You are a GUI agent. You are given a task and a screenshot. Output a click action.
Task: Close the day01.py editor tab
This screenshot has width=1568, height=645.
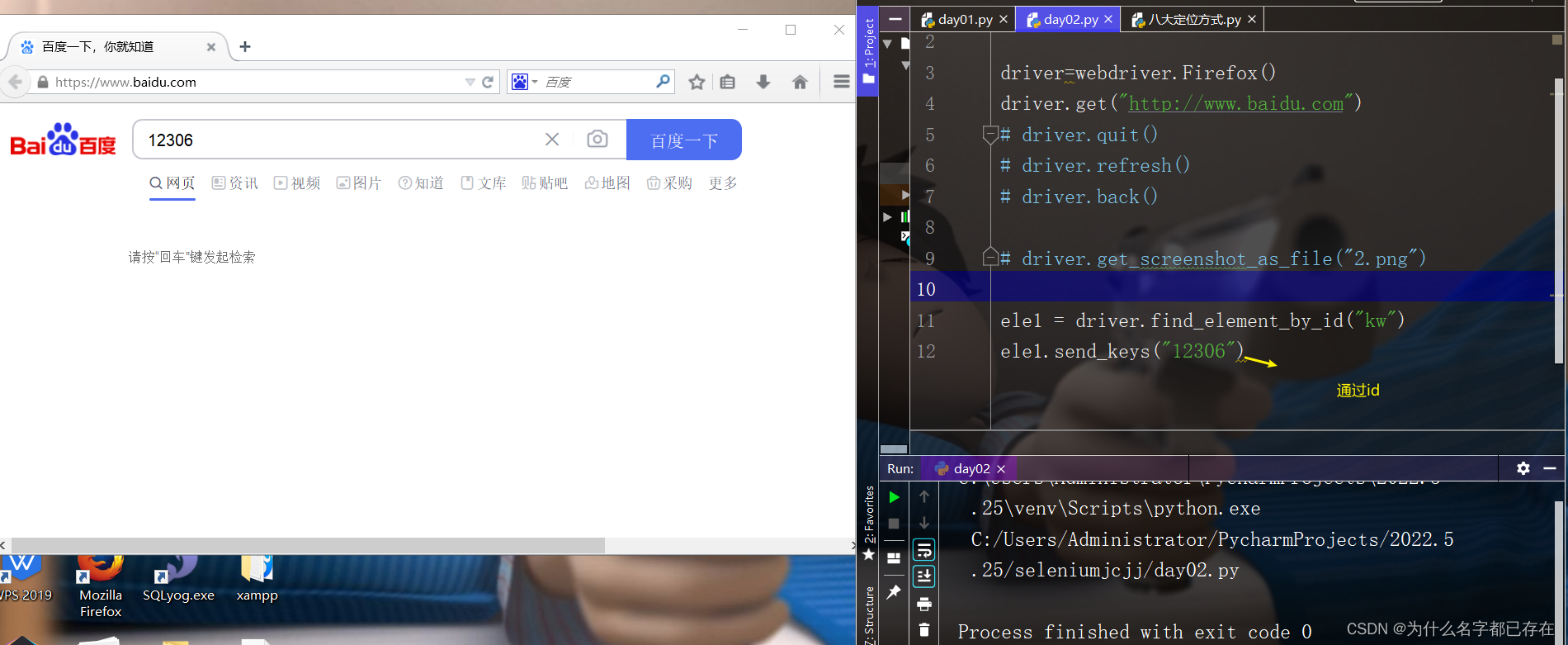pos(1004,19)
